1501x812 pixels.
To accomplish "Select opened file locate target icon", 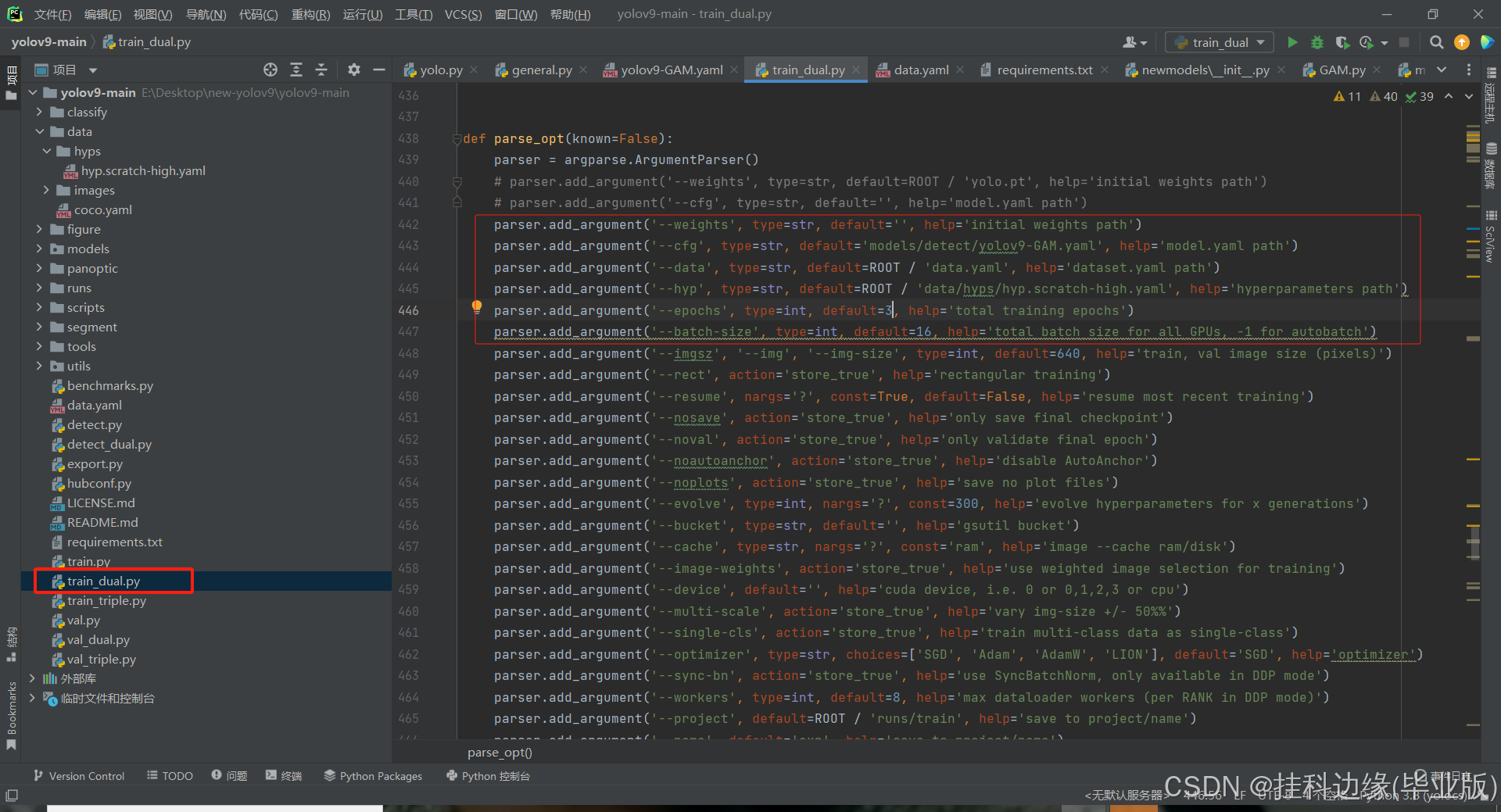I will pyautogui.click(x=270, y=70).
